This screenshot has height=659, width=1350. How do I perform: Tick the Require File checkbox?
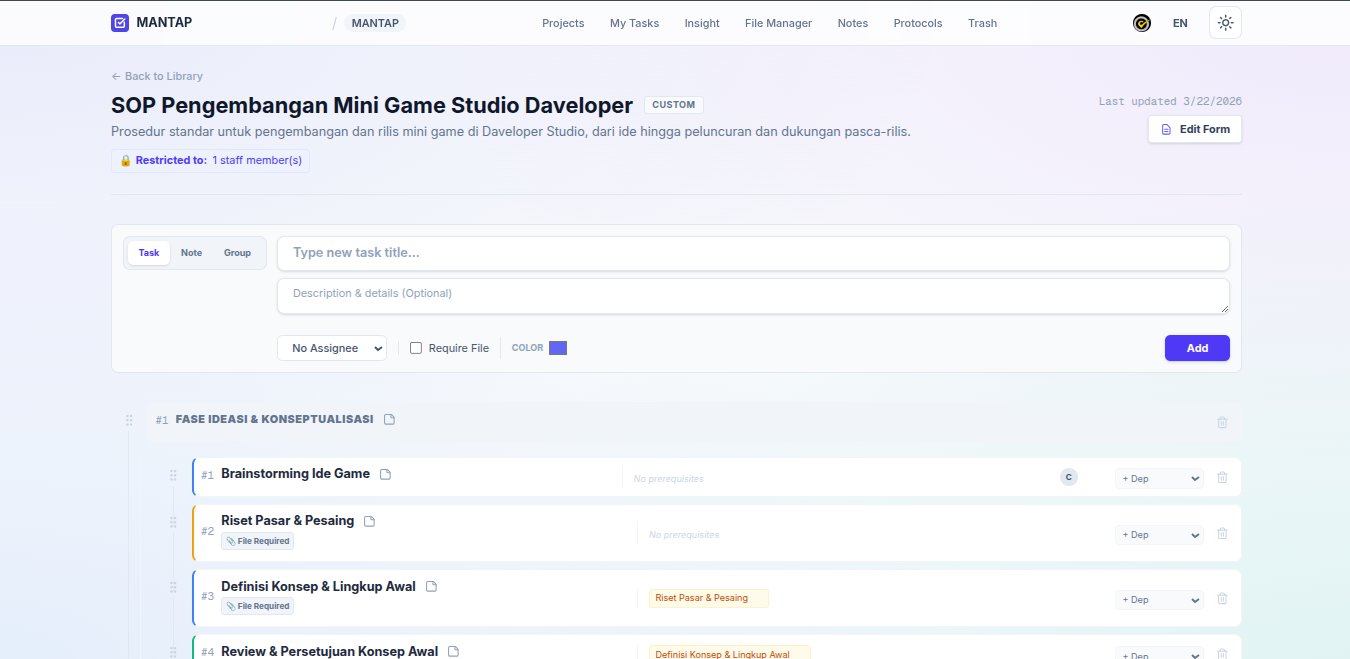(416, 348)
